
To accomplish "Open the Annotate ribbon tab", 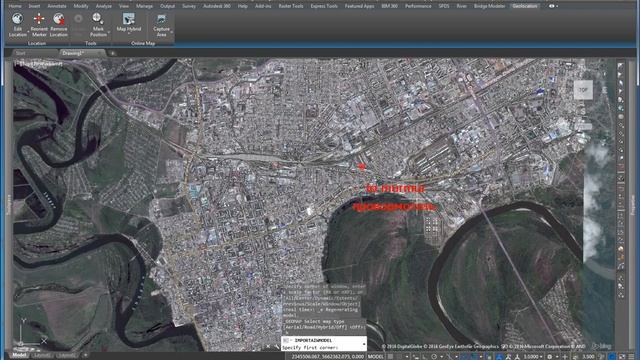I will (57, 6).
